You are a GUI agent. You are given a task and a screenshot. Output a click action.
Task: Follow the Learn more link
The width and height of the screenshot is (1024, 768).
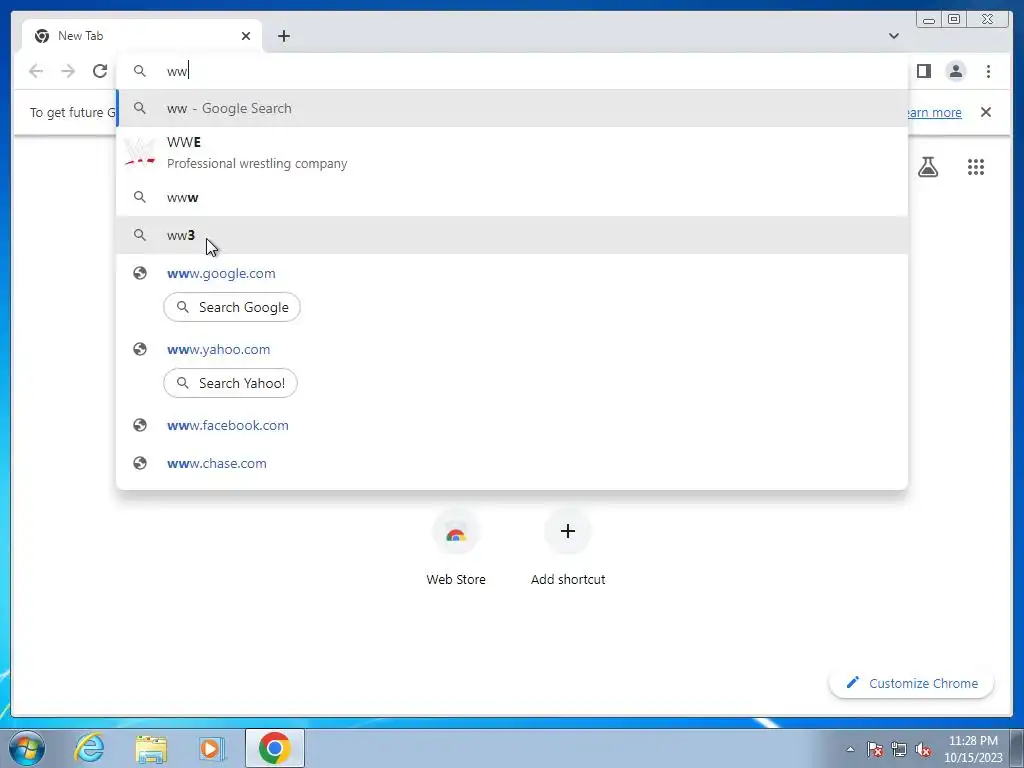coord(934,112)
